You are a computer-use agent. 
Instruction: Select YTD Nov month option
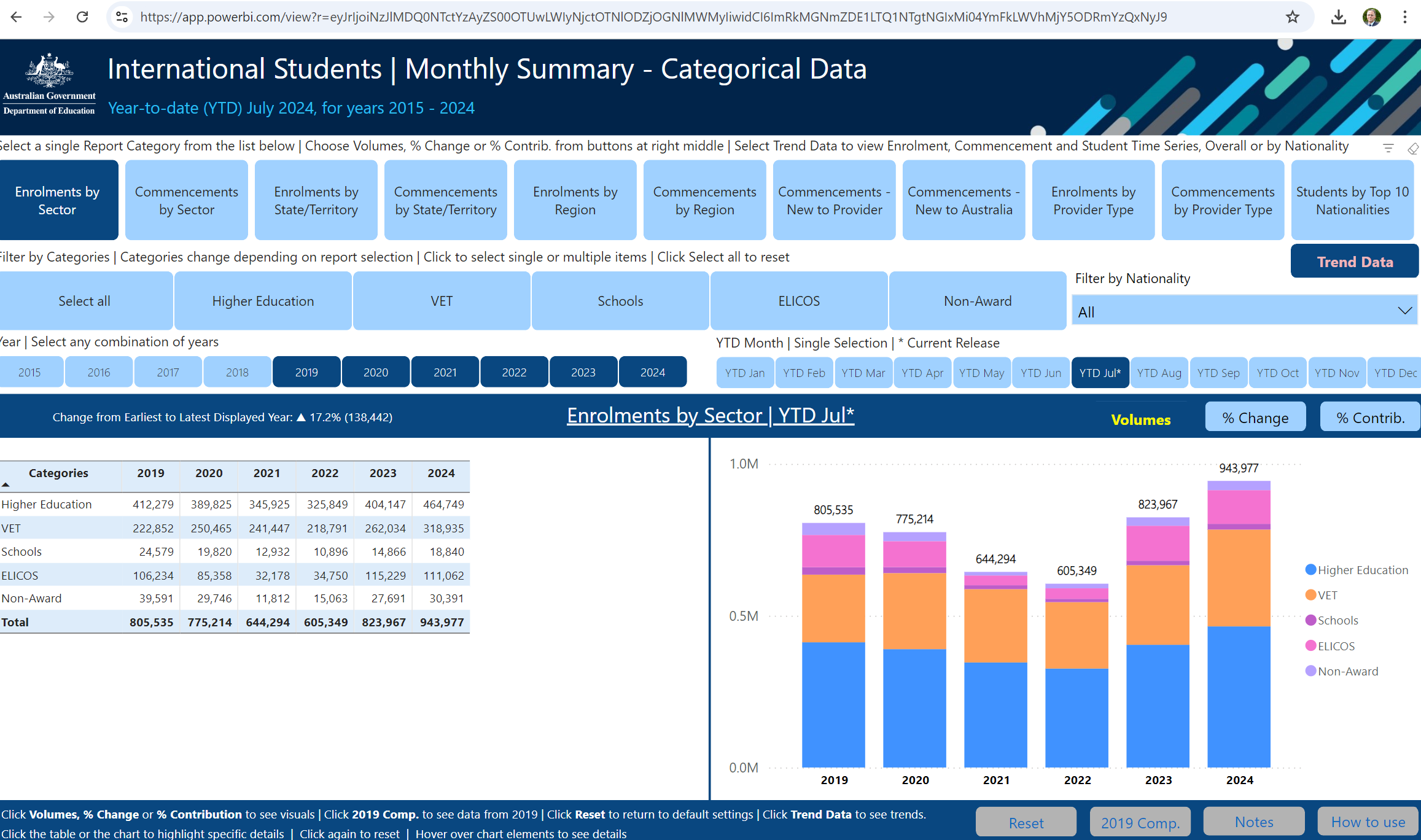[1337, 373]
